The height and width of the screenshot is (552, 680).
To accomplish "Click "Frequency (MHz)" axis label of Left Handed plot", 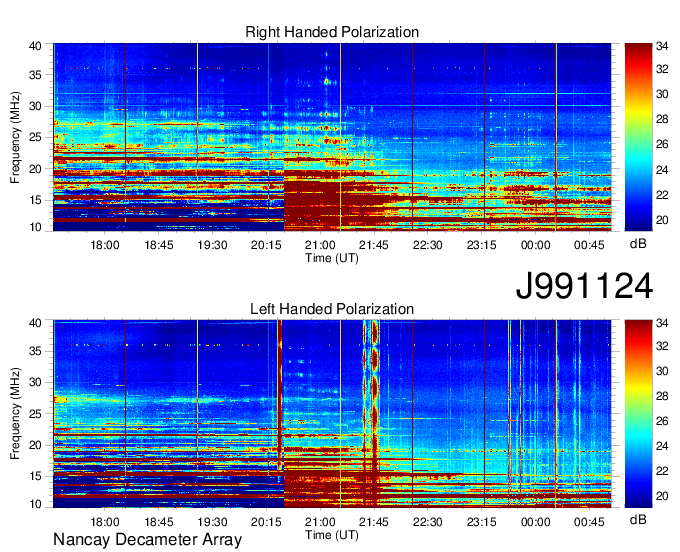I will [x=15, y=414].
